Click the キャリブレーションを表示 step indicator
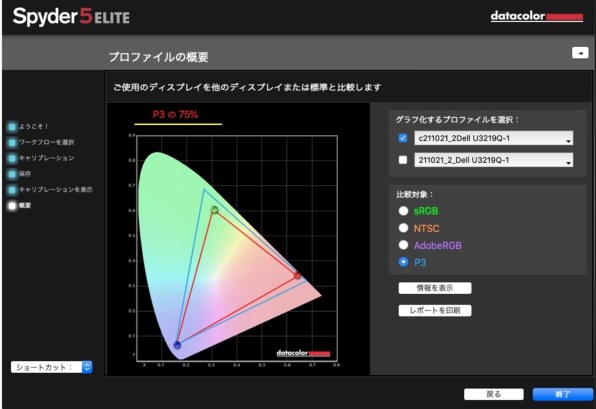 tap(12, 190)
